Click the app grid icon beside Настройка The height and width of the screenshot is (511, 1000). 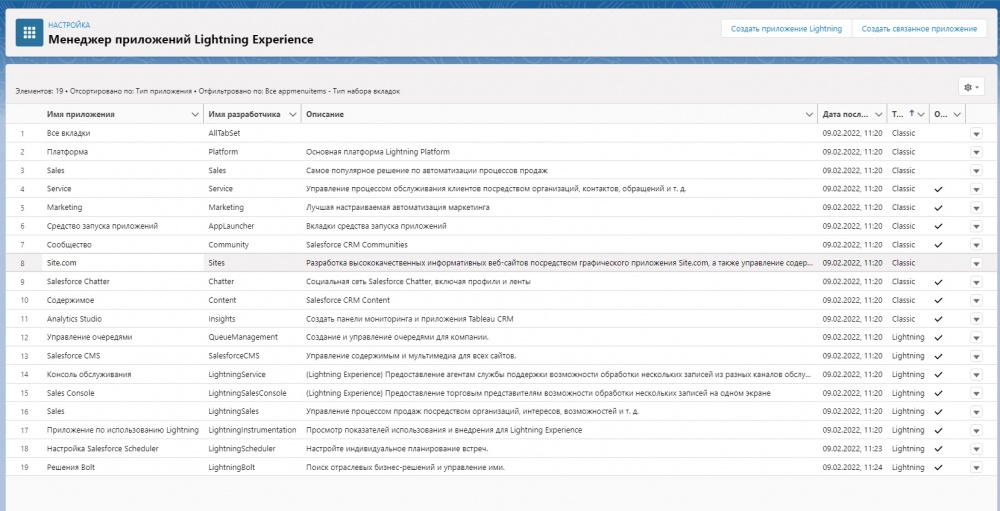pyautogui.click(x=29, y=33)
